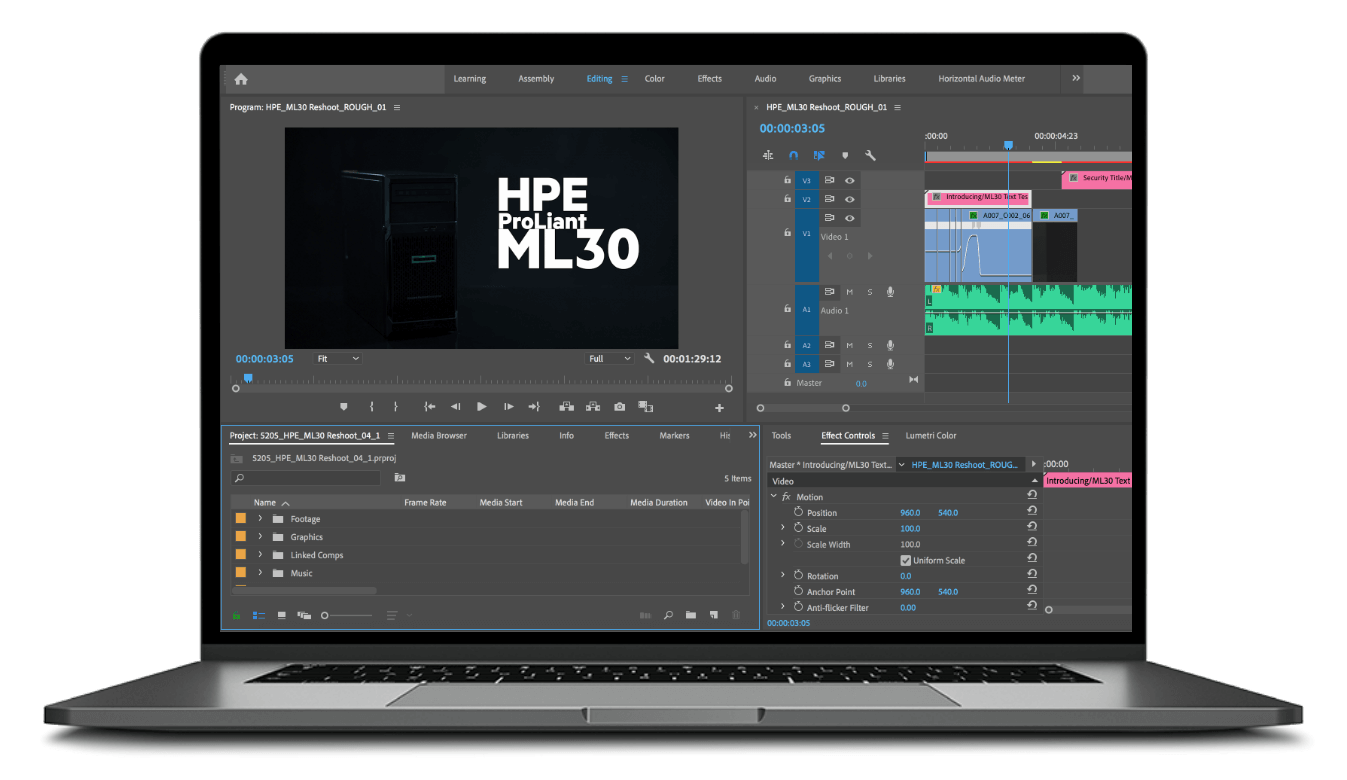Viewport: 1347px width, 780px height.
Task: Expand the Music bin
Action: tap(260, 573)
